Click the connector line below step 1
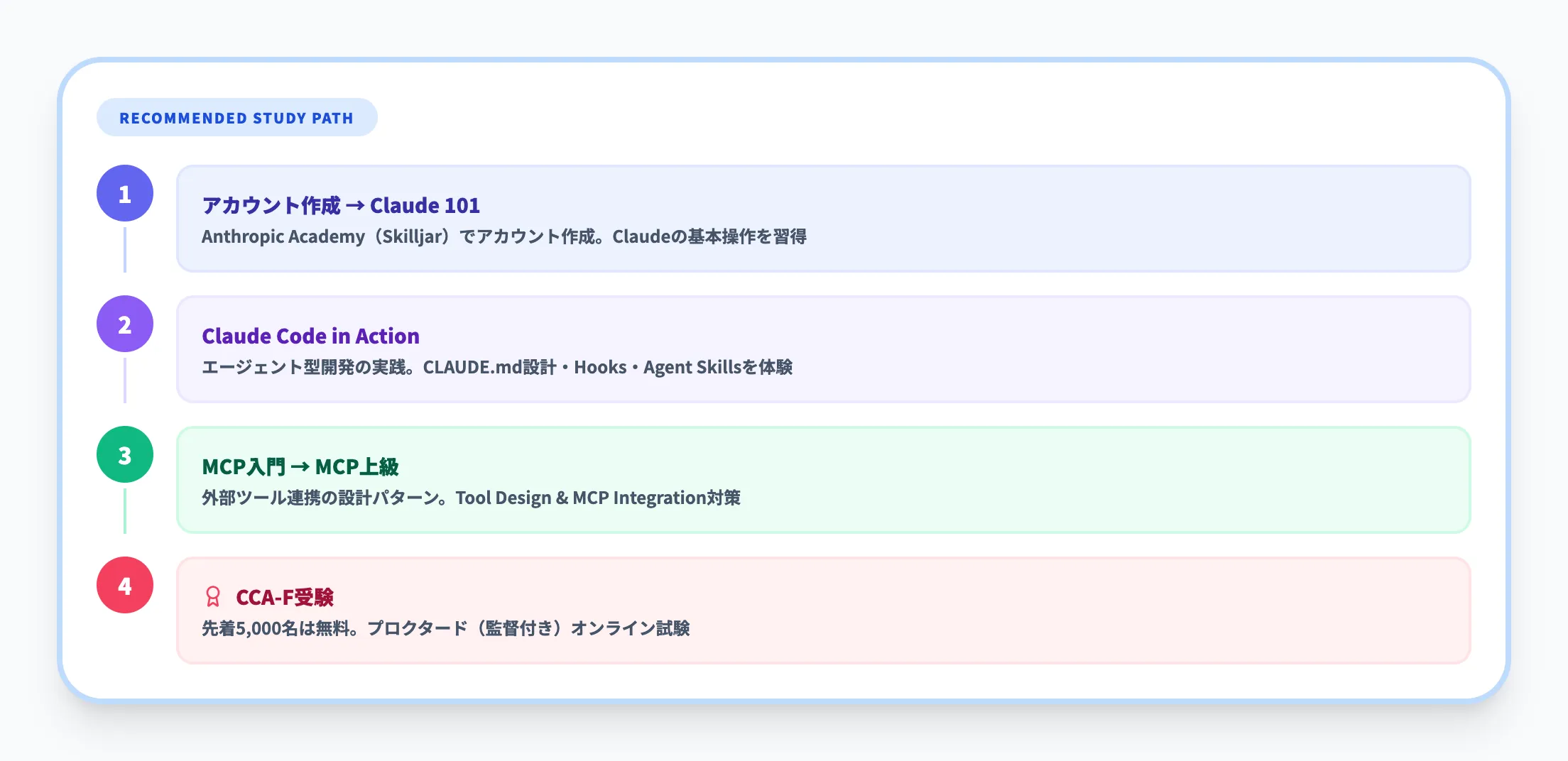This screenshot has width=1568, height=761. (125, 249)
